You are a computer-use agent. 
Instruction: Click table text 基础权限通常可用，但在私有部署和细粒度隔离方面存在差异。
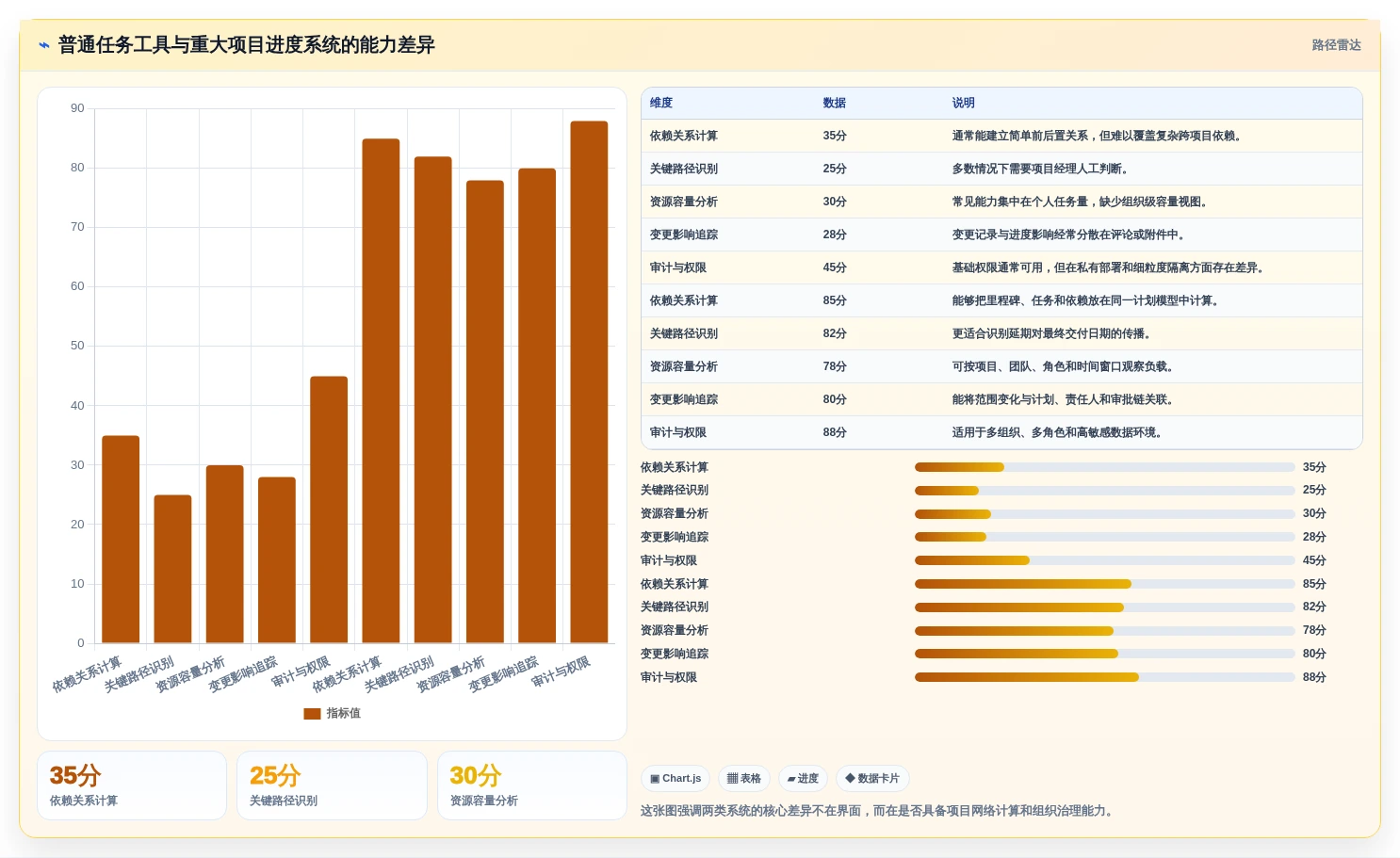(1110, 267)
